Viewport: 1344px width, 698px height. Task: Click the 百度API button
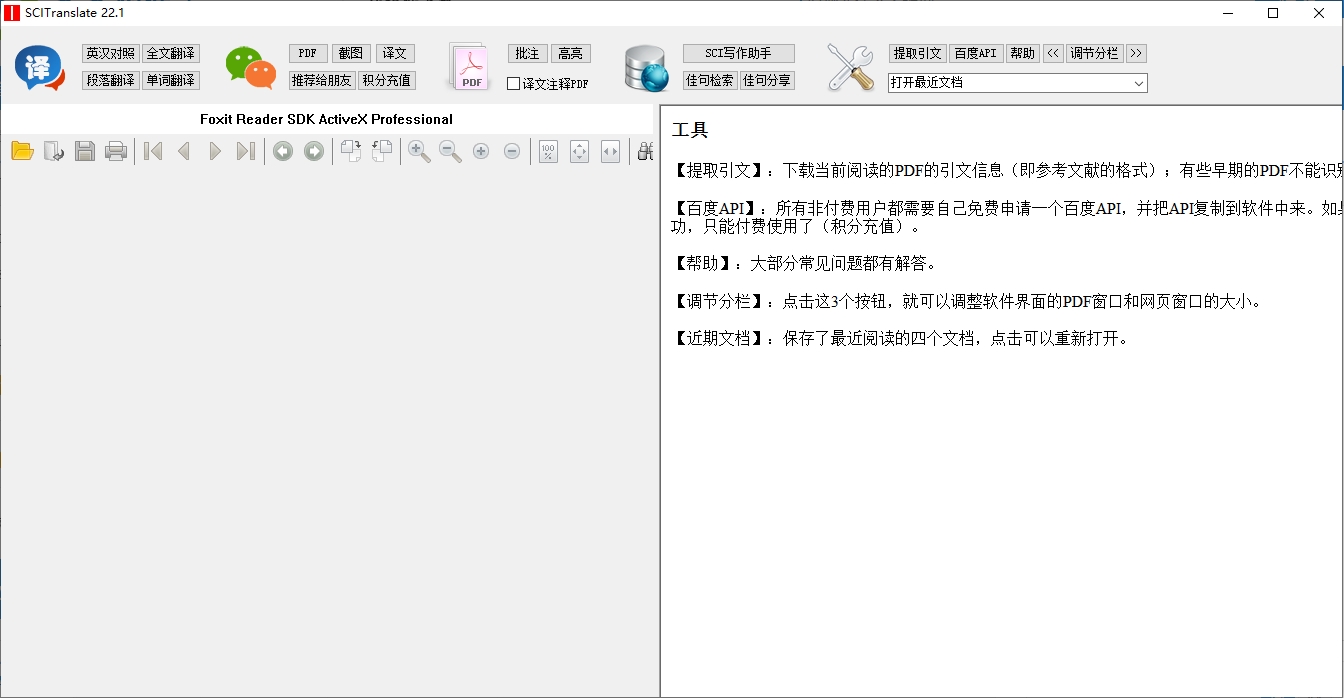(975, 53)
